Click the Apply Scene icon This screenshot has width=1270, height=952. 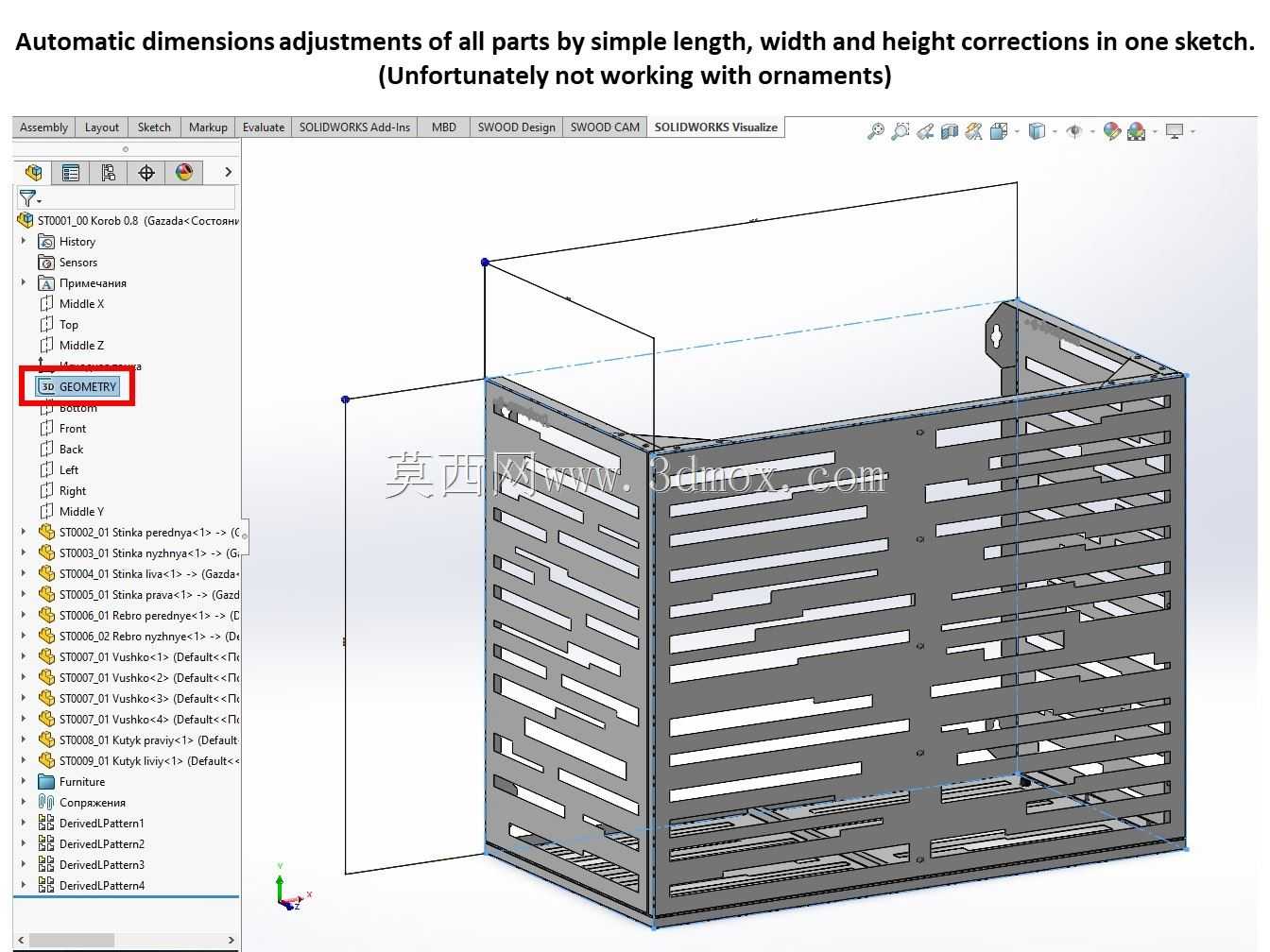coord(1137,131)
